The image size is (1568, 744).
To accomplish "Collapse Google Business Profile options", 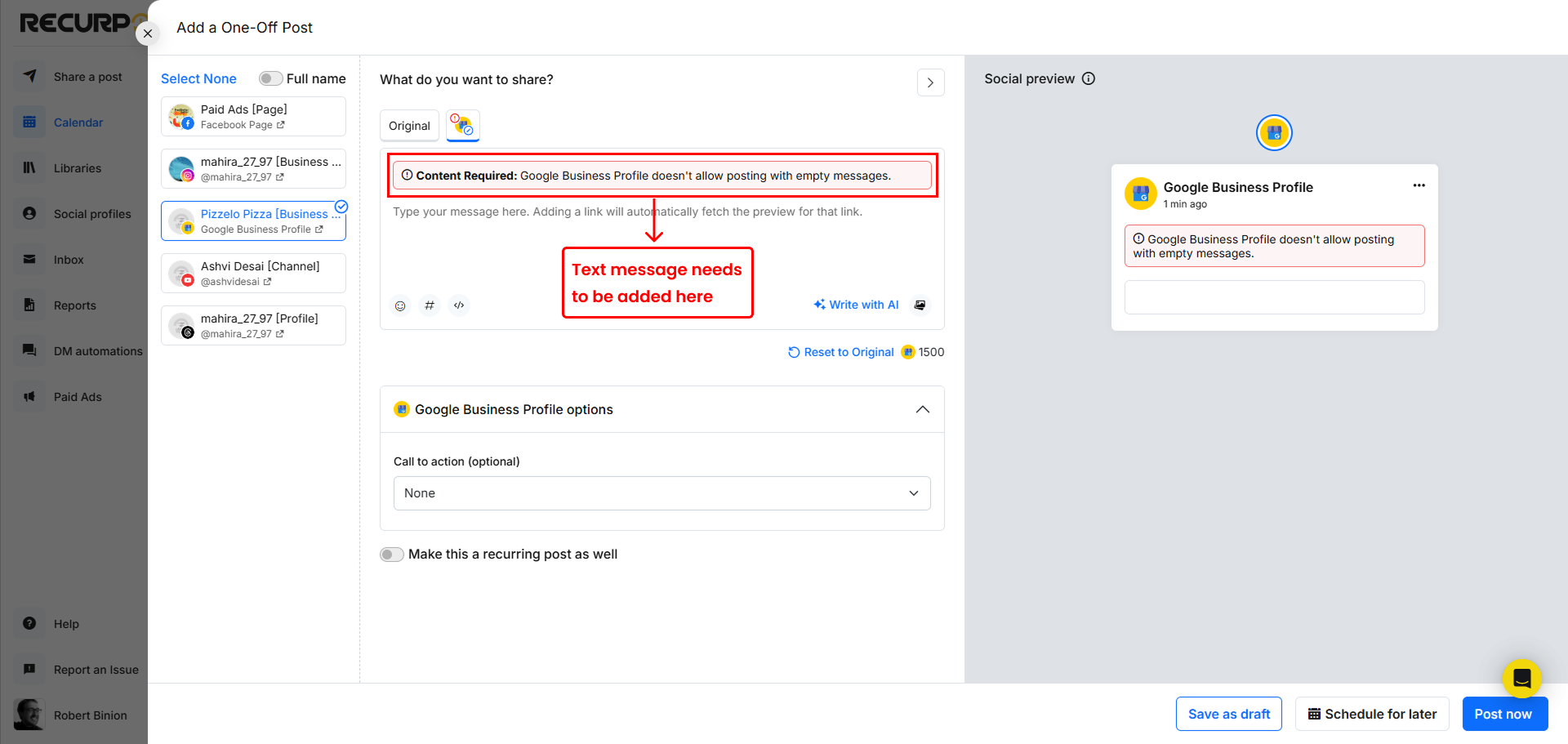I will (923, 409).
